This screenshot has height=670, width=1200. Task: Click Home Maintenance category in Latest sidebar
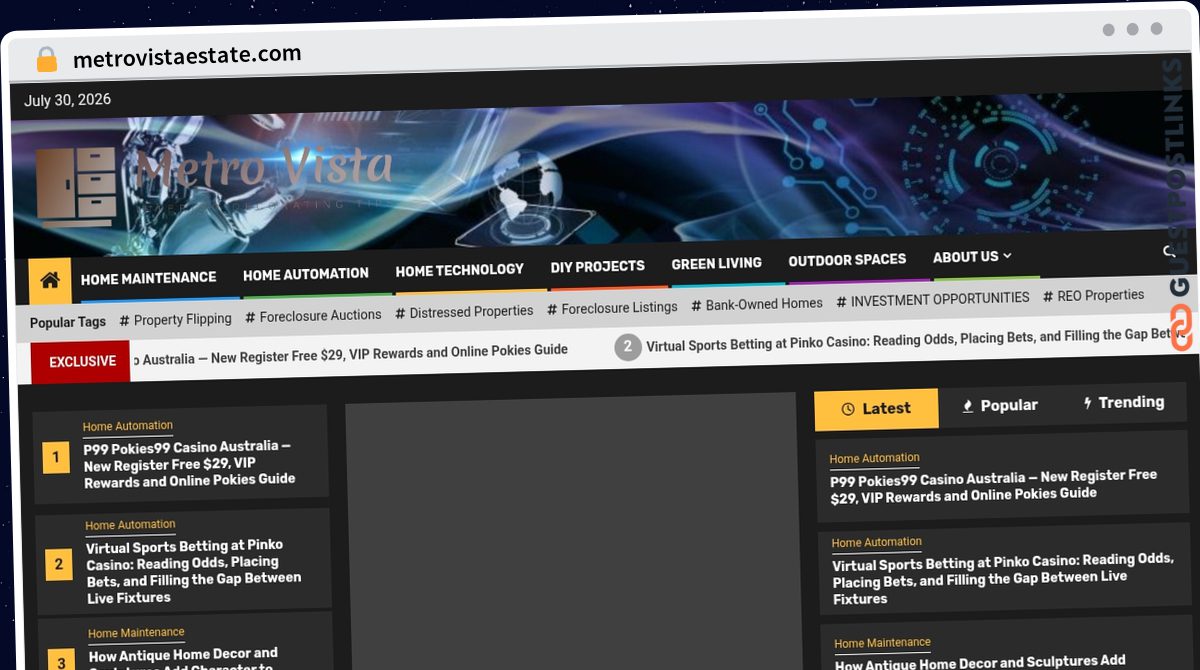pos(883,643)
